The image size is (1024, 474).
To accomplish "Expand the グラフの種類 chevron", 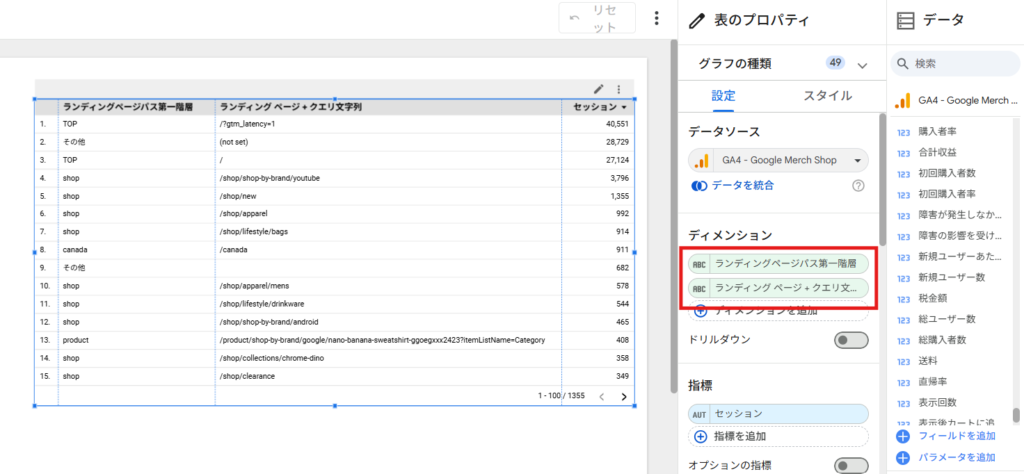I will [x=863, y=64].
